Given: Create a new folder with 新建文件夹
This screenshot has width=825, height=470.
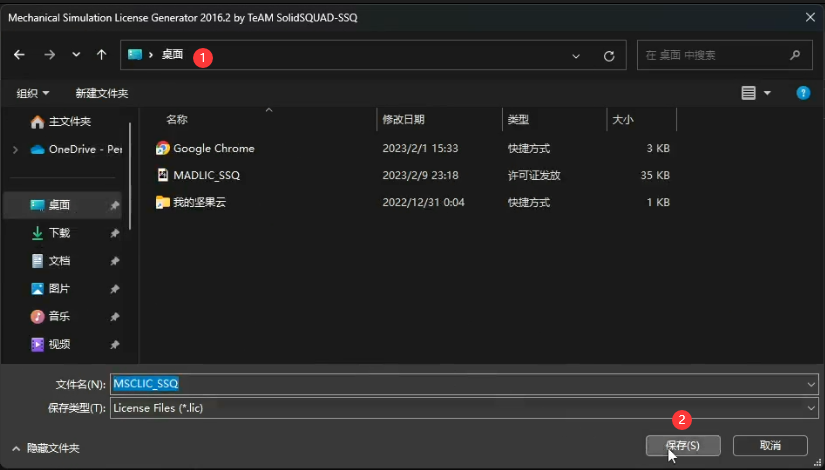Looking at the screenshot, I should [x=102, y=93].
